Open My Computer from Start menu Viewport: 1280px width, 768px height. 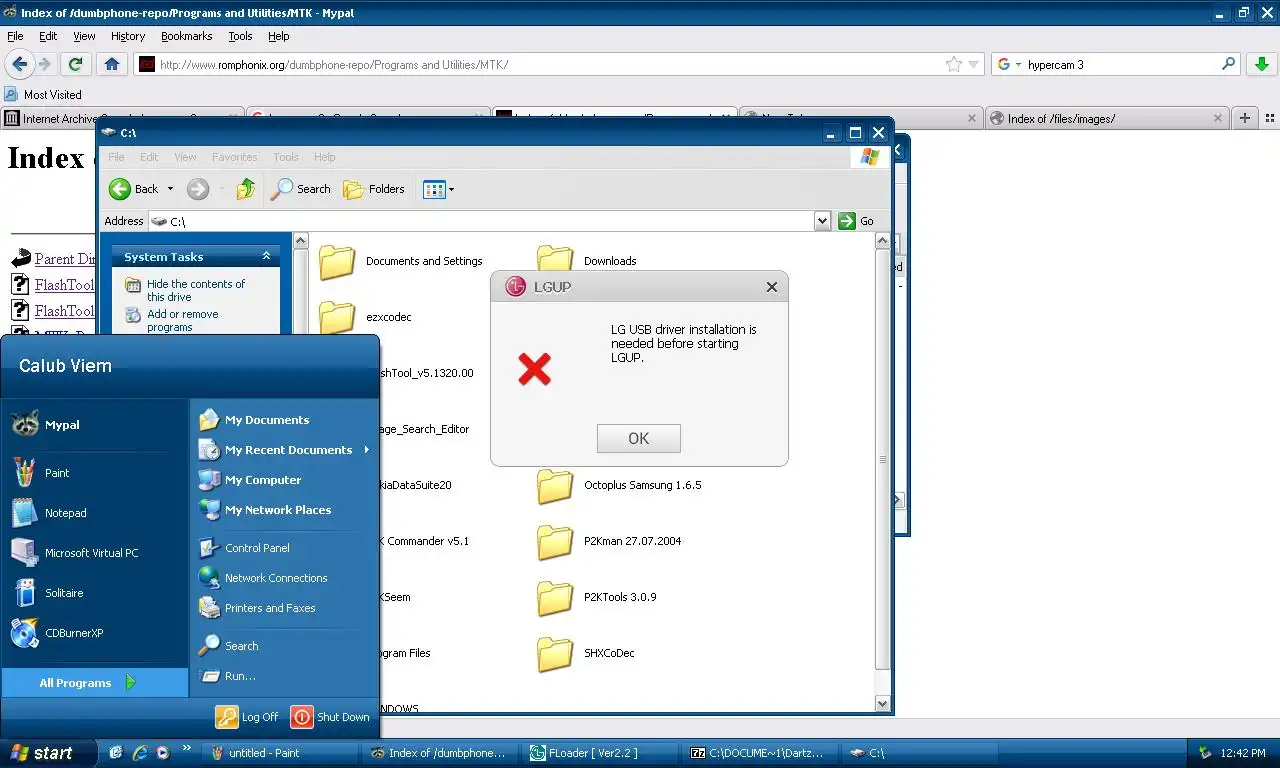click(283, 480)
